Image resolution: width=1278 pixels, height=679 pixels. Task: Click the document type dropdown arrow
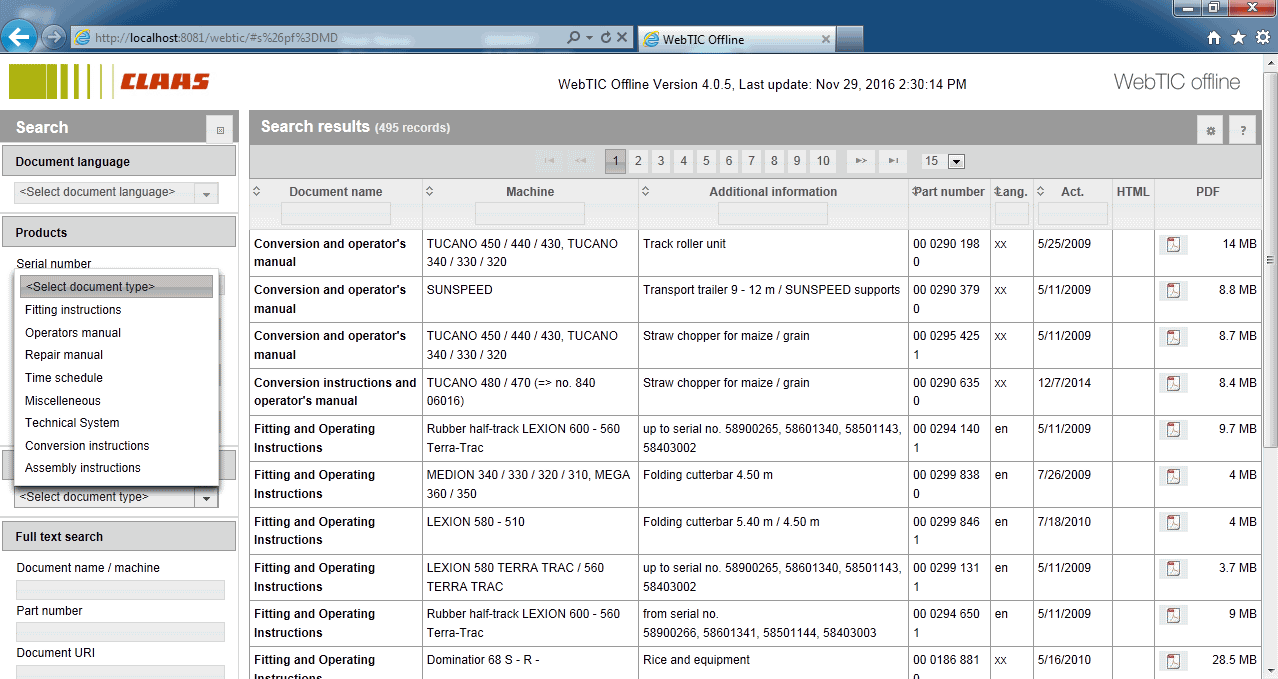(207, 497)
